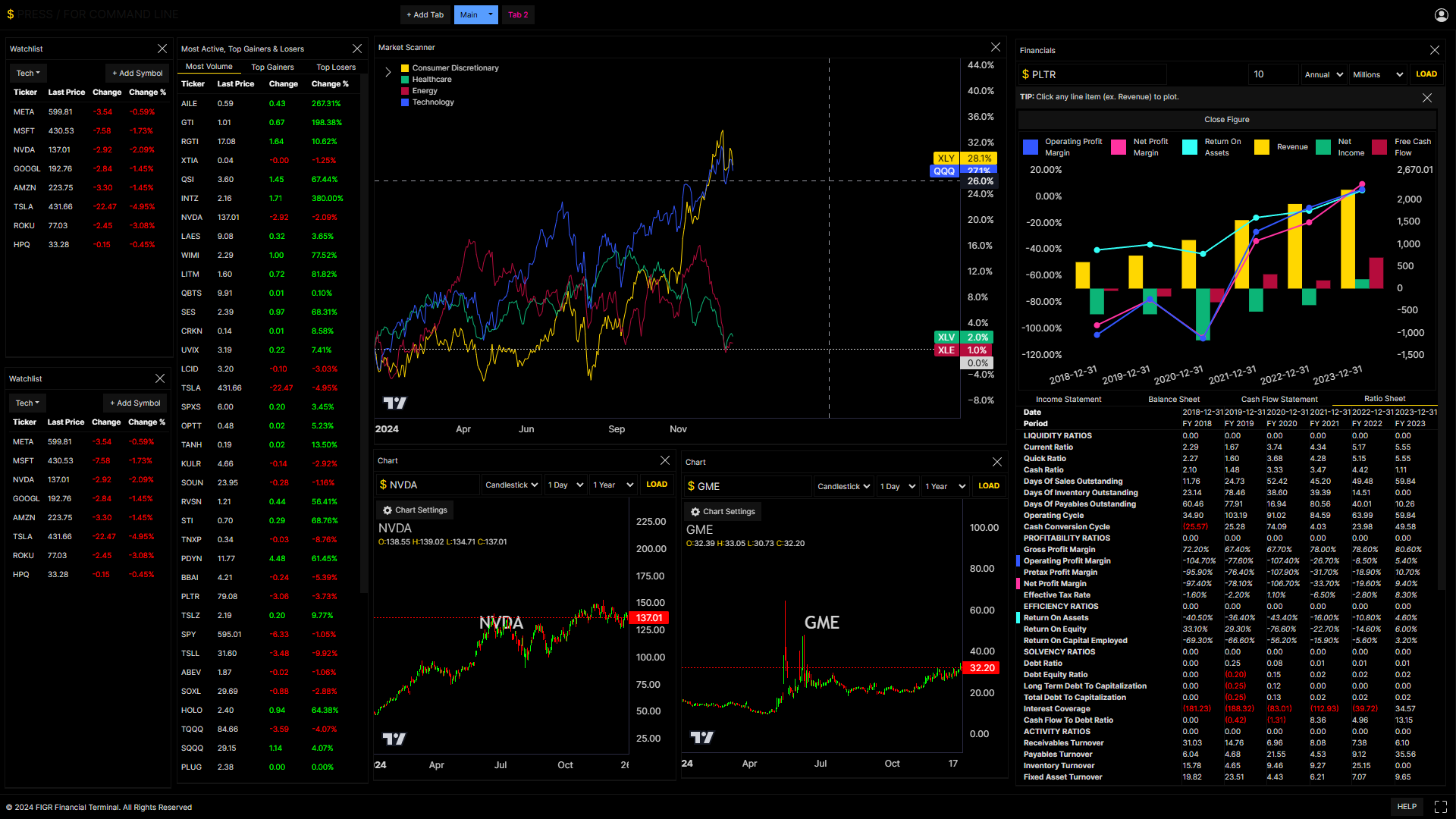Viewport: 1456px width, 819px height.
Task: Click the + Add Tab button
Action: coord(425,14)
